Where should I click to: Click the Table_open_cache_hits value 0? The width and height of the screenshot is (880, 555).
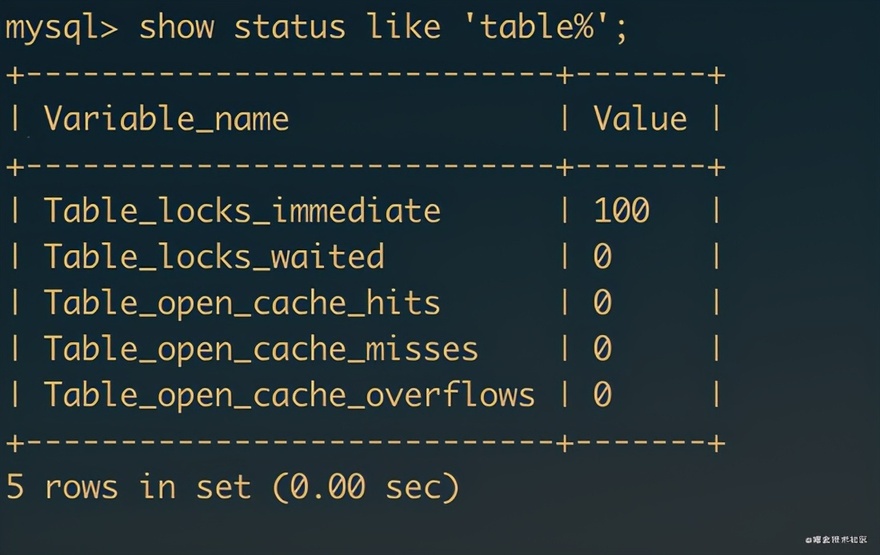click(x=602, y=302)
